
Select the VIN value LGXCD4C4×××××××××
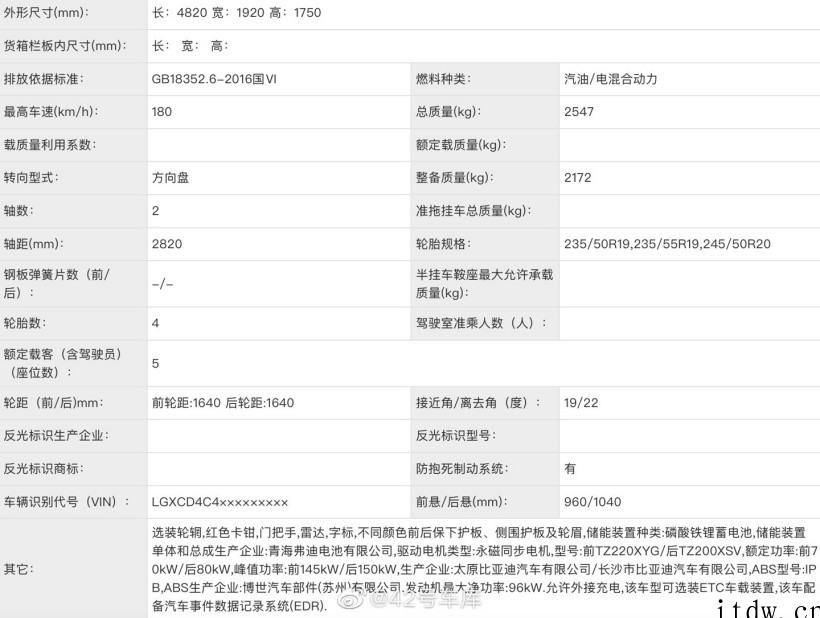[x=220, y=502]
